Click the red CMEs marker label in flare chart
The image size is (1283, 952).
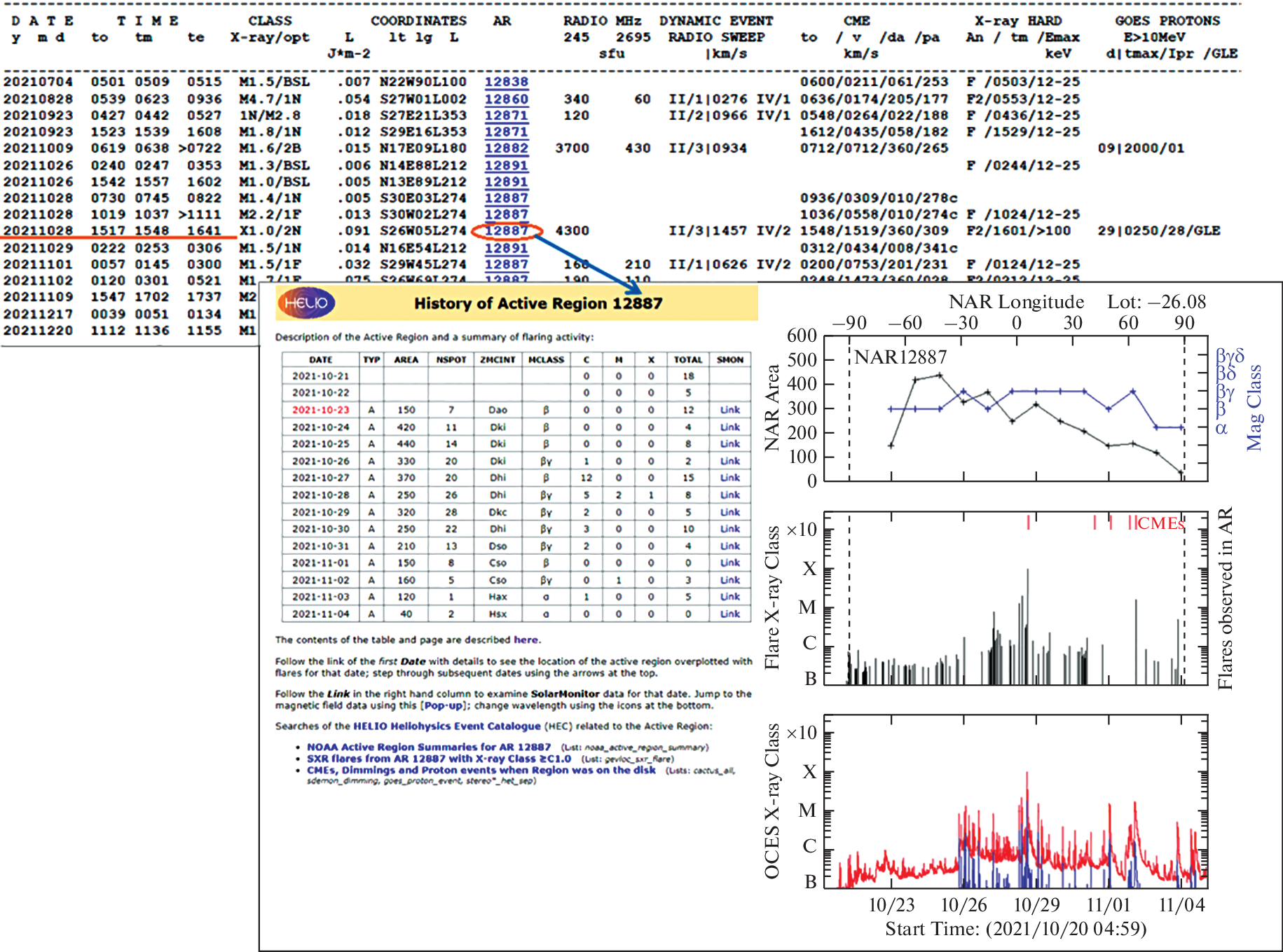1160,523
